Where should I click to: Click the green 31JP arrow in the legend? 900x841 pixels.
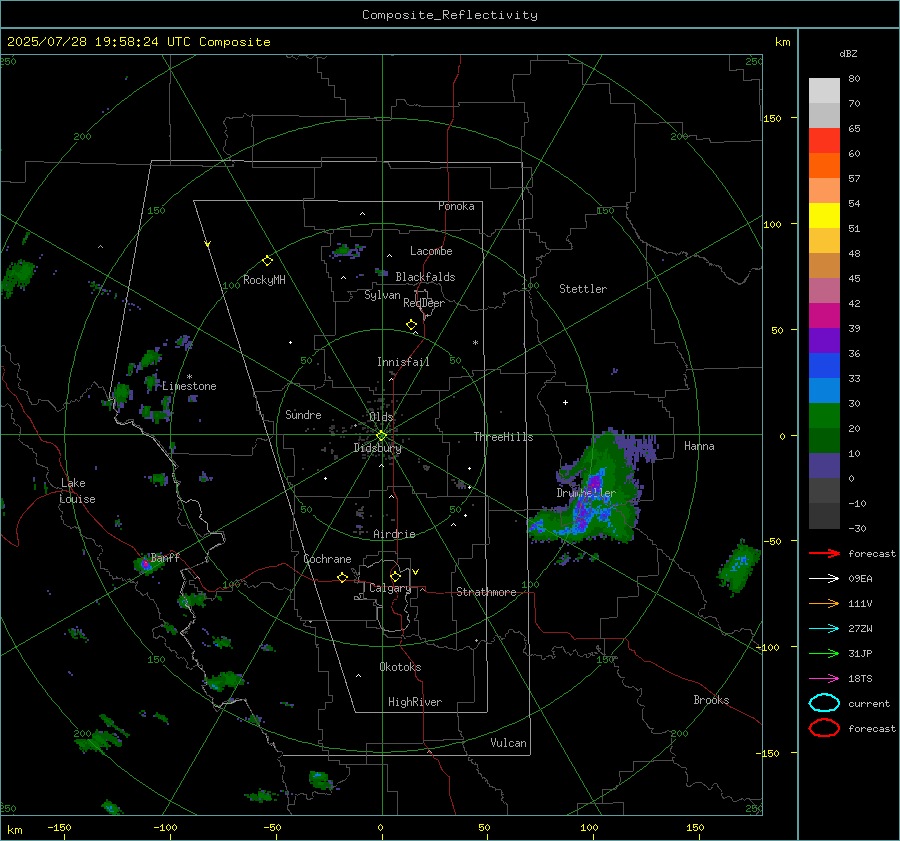pos(824,653)
